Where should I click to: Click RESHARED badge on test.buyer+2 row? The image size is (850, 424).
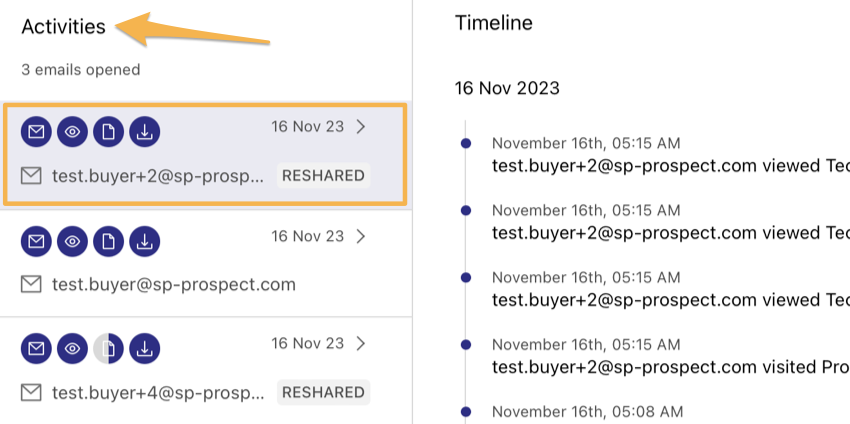click(x=324, y=175)
